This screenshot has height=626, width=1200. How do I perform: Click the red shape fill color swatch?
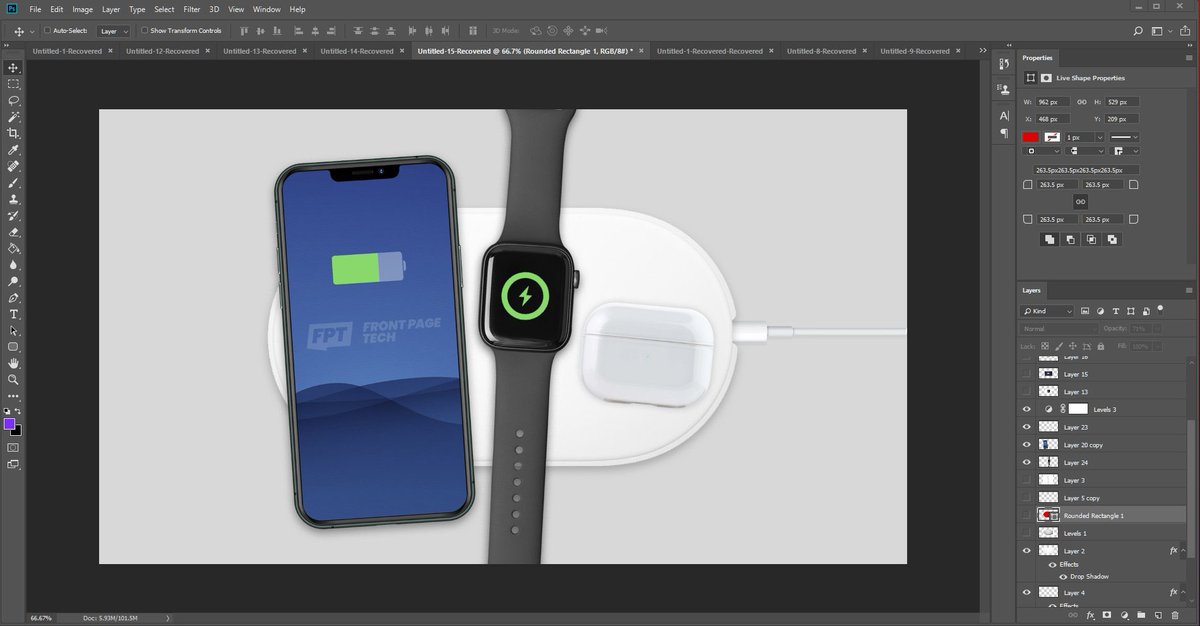1030,136
